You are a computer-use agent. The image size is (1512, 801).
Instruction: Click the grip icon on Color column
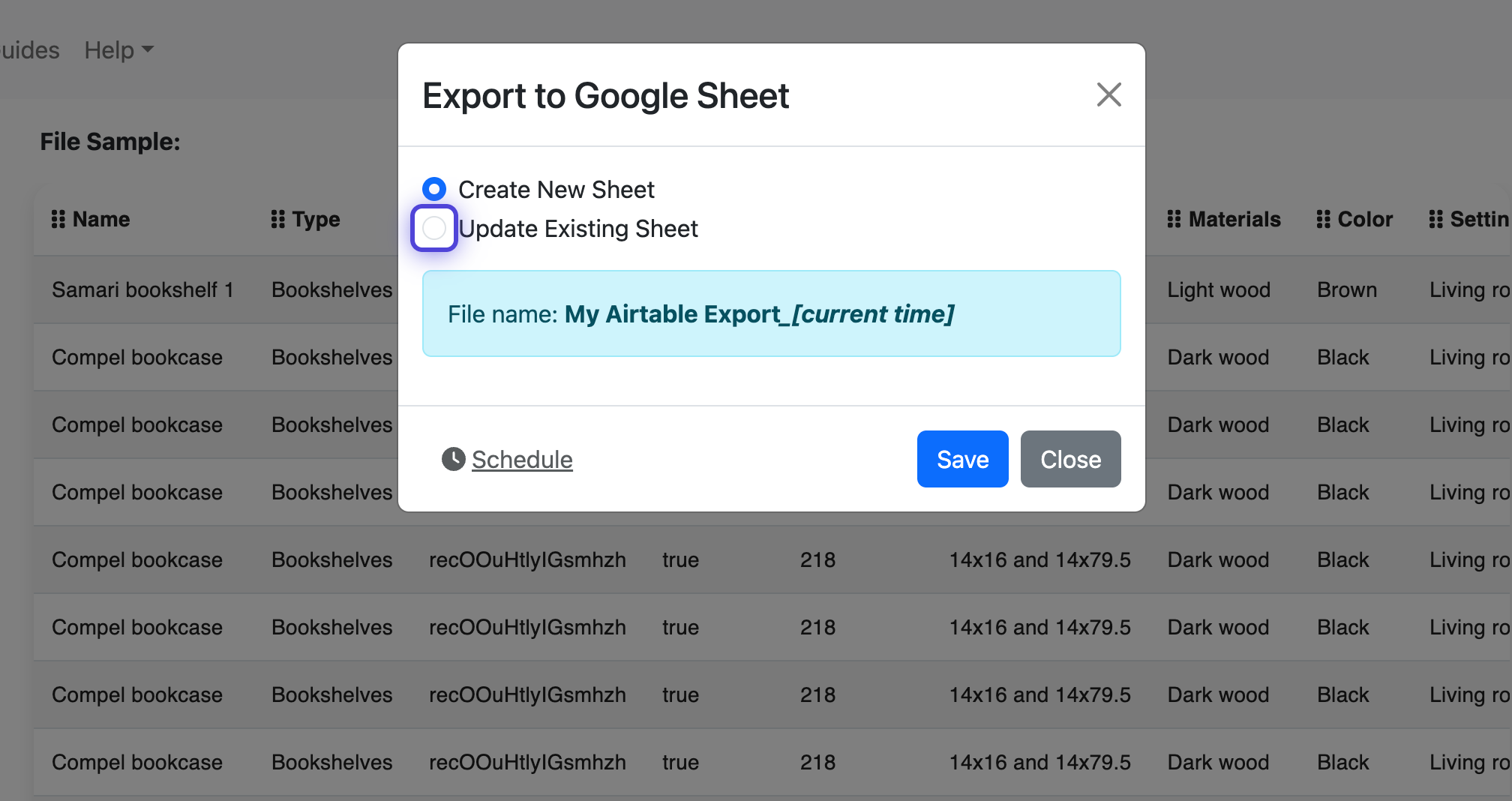[x=1324, y=219]
